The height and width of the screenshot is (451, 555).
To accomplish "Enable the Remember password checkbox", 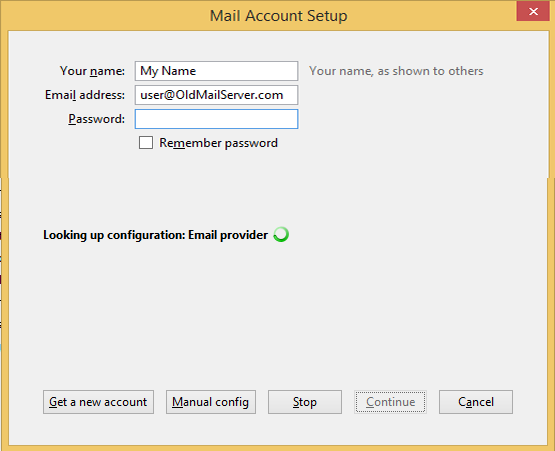I will click(146, 143).
